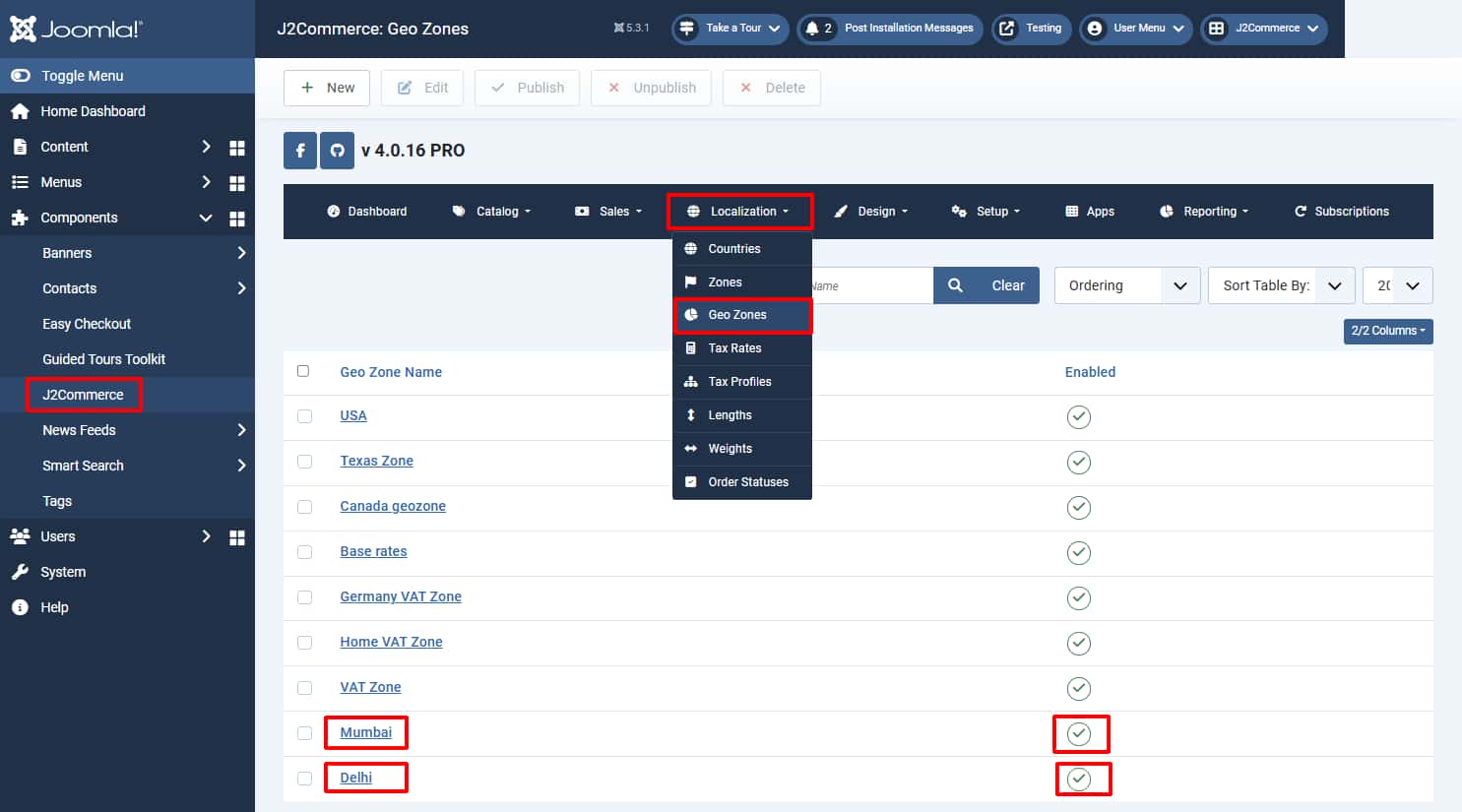
Task: Open the Ordering dropdown
Action: tap(1127, 285)
